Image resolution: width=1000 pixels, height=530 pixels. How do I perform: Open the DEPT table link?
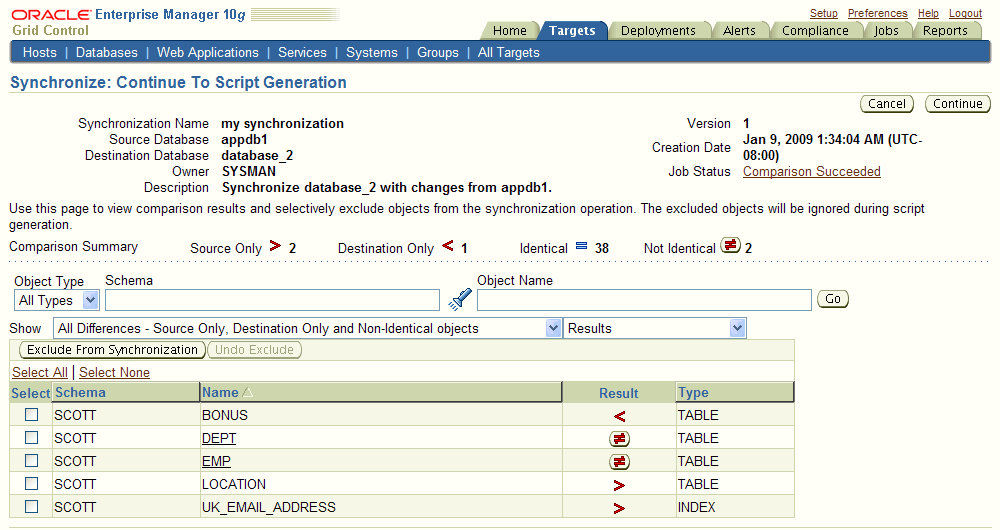click(x=219, y=438)
